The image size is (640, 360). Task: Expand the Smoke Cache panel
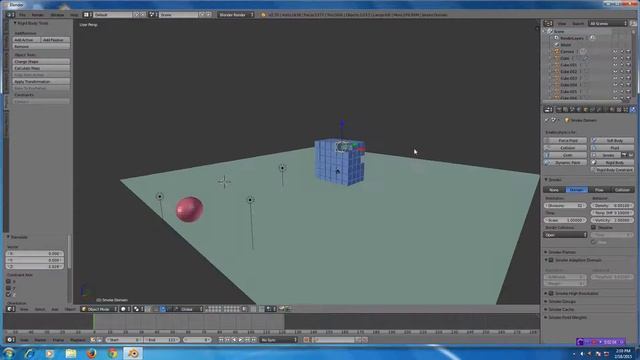pyautogui.click(x=560, y=309)
